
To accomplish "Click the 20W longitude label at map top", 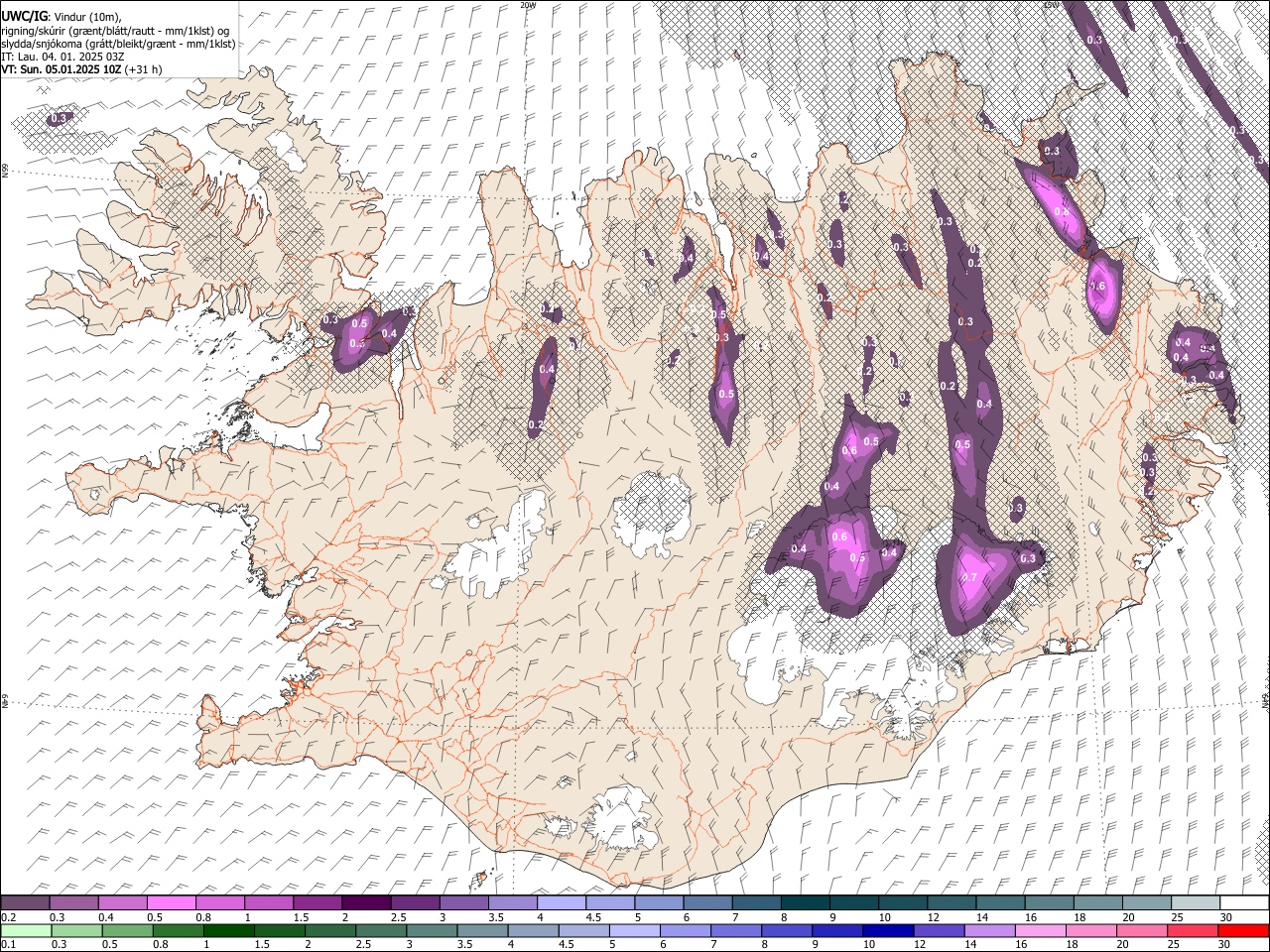I will pos(528,5).
